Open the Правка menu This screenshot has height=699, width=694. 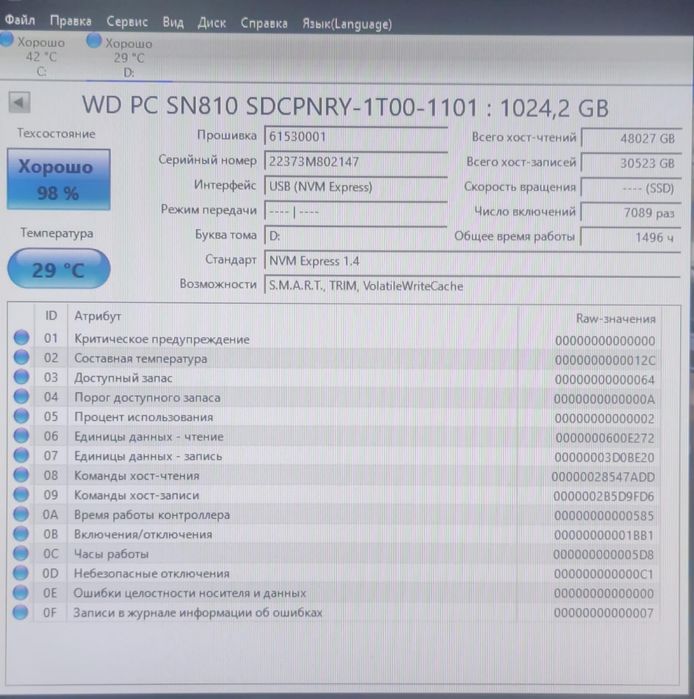point(70,21)
